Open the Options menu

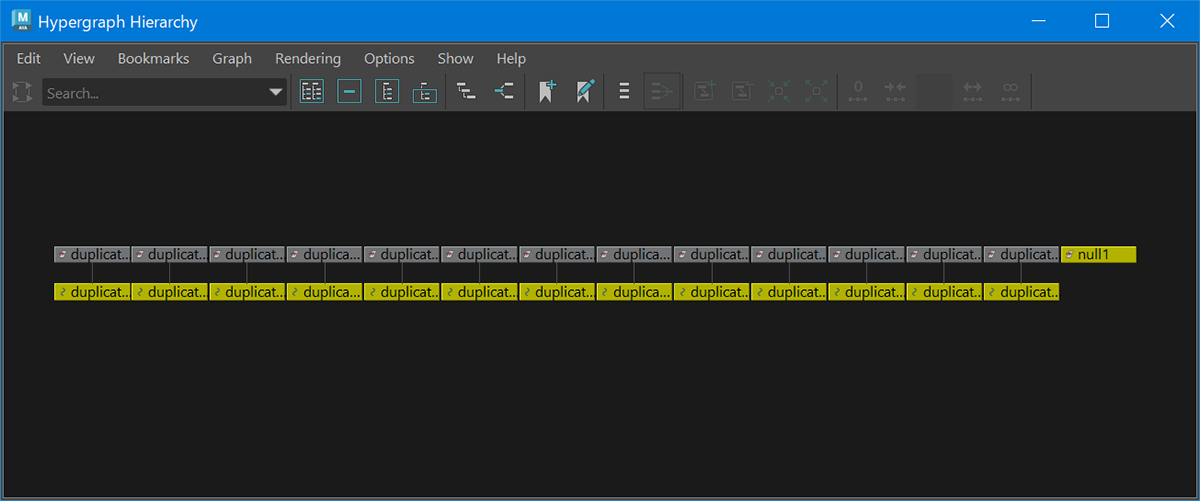[389, 59]
